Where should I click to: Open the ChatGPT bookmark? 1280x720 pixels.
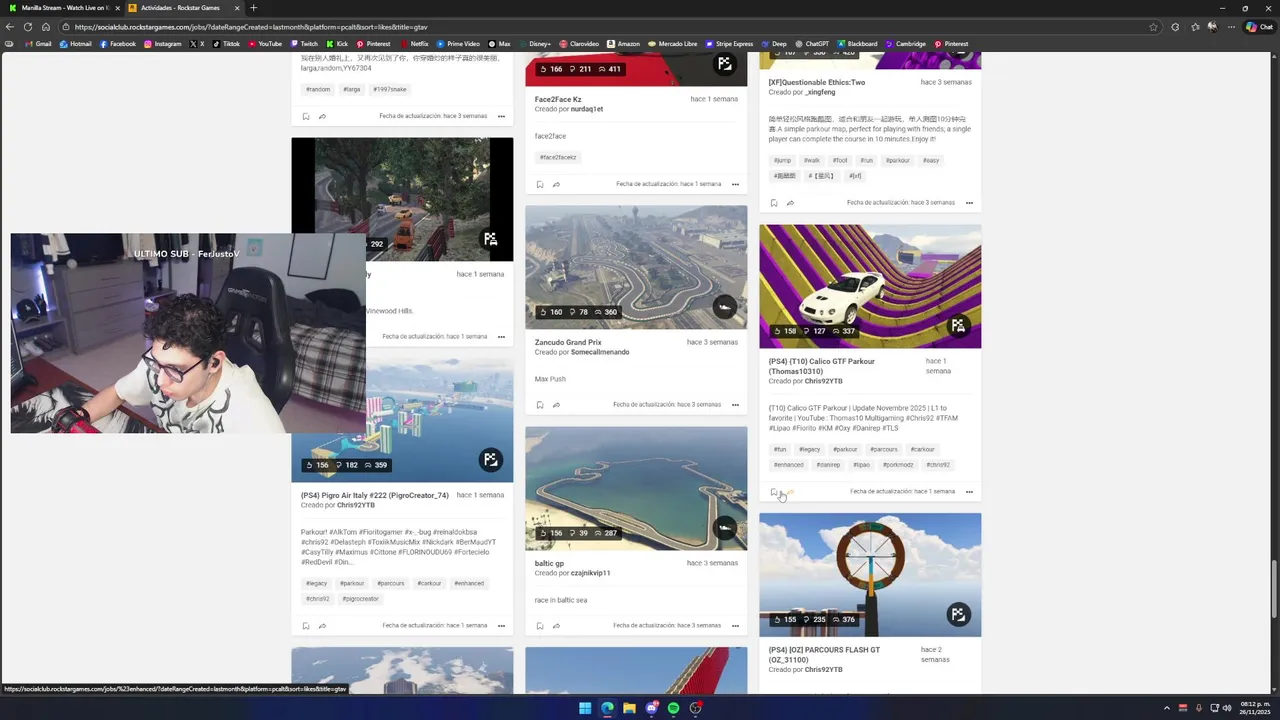(x=811, y=44)
